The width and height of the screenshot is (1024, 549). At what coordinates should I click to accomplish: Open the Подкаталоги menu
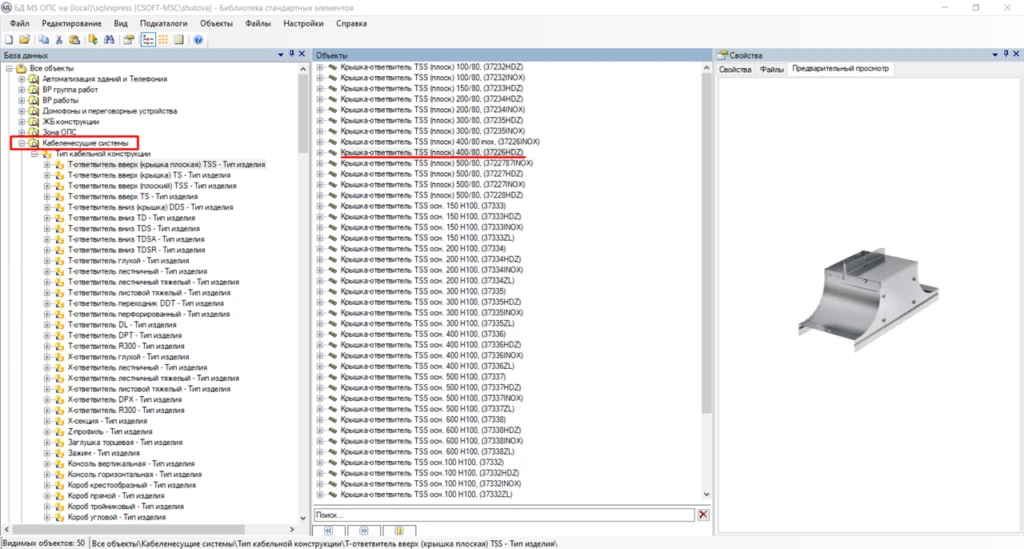[x=164, y=22]
